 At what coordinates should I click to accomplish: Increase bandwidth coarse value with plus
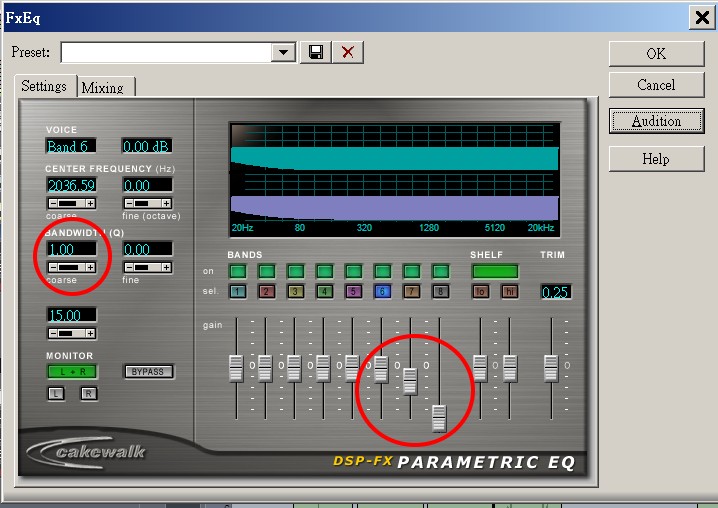pos(90,267)
